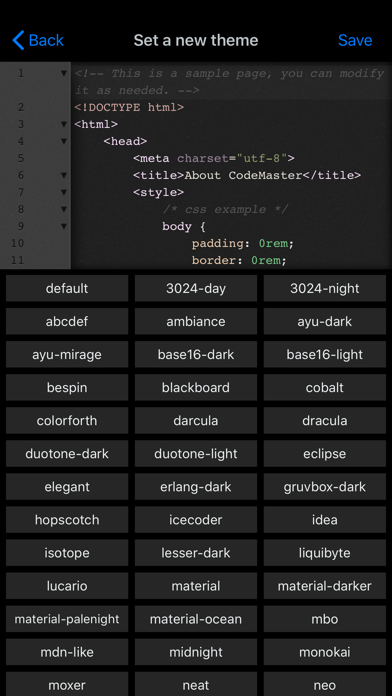Collapse body rule arrow on line 9
Screen dimensions: 392x696
64,226
